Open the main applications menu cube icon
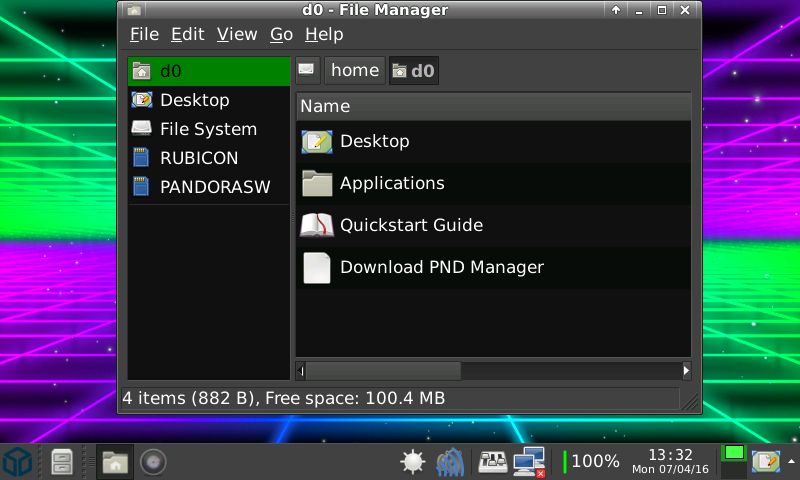Screen dimensions: 800x480 coord(18,462)
